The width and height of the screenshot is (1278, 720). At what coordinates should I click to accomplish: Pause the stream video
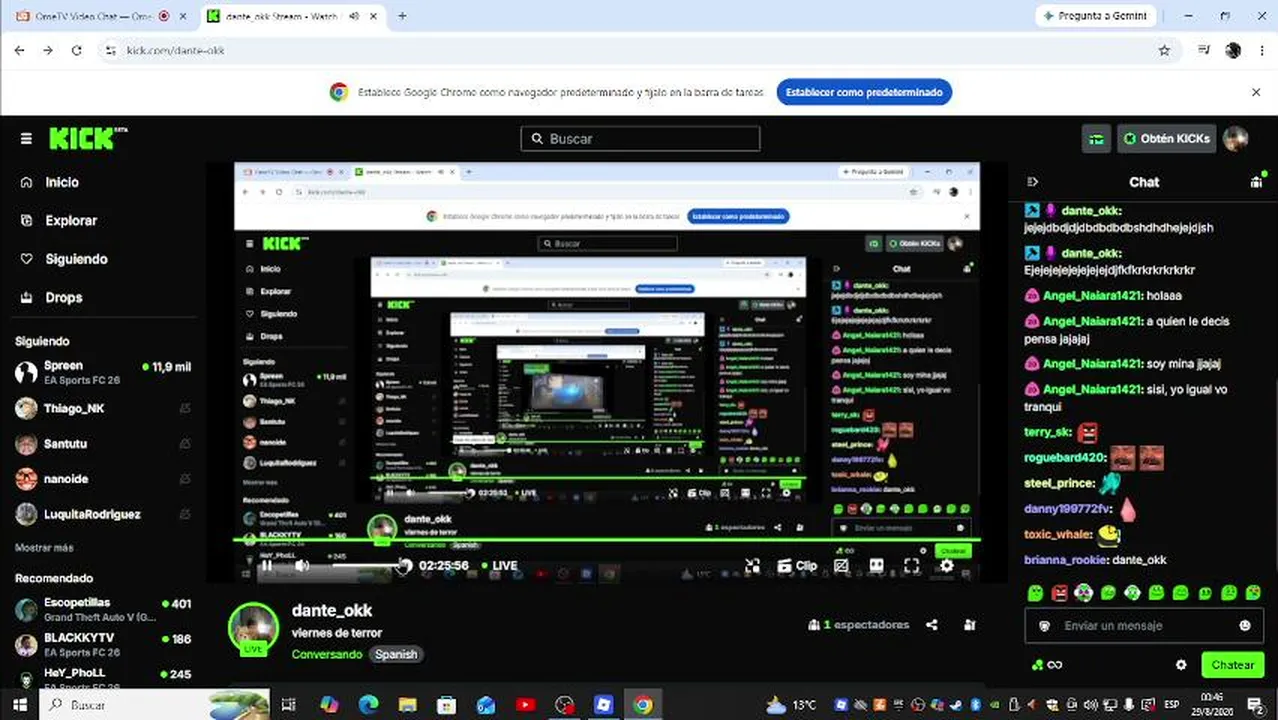[267, 566]
